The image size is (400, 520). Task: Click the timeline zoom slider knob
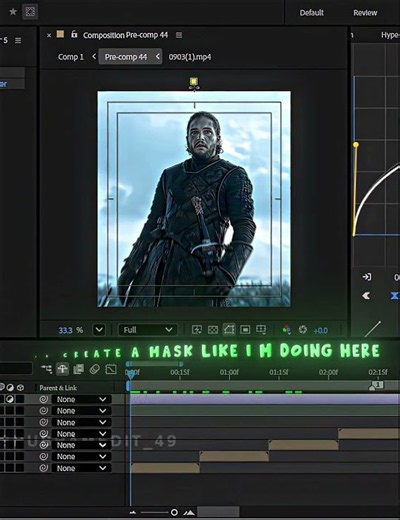point(174,512)
